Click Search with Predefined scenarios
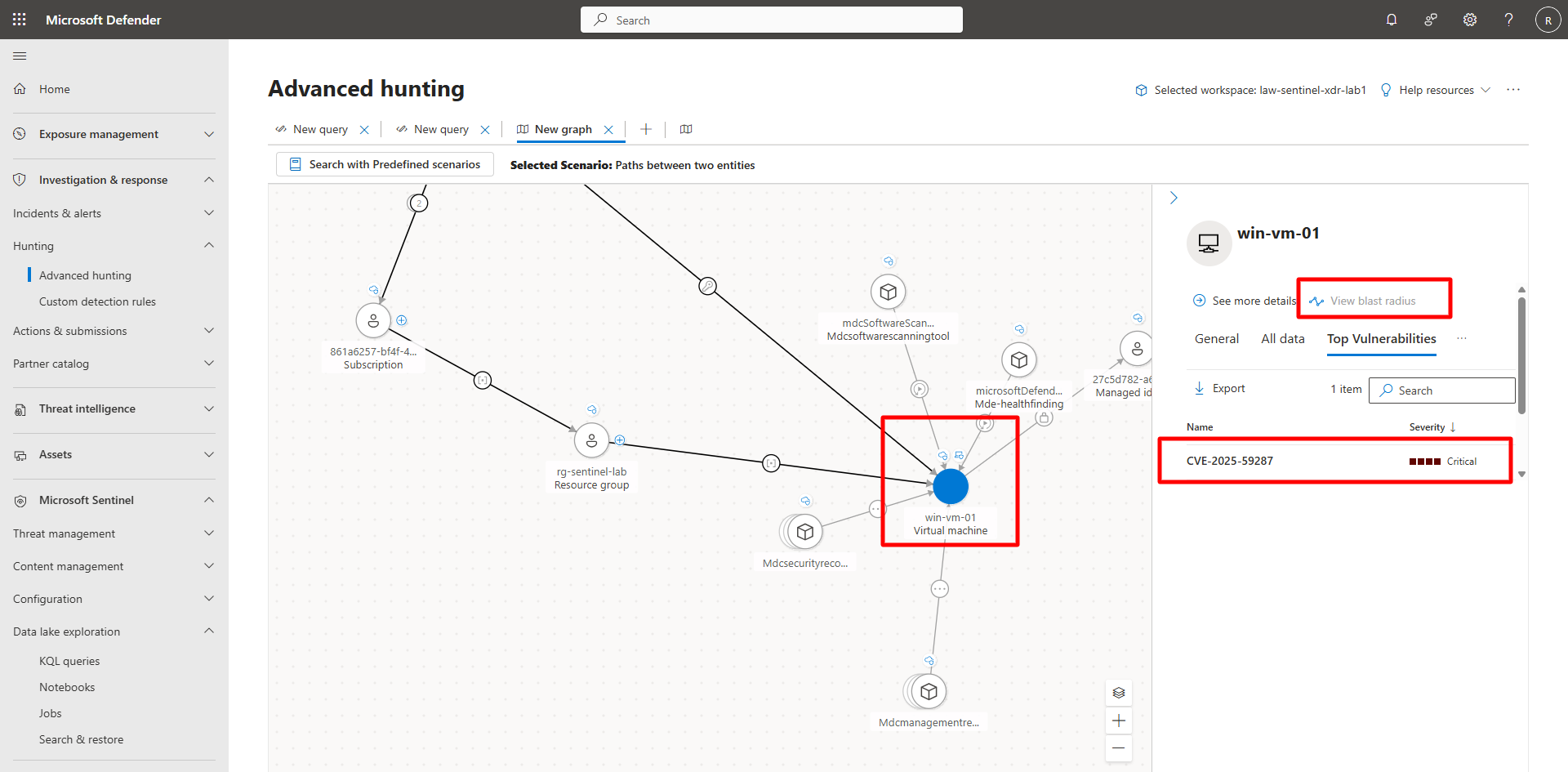Screen dimensions: 1568x772 (385, 164)
